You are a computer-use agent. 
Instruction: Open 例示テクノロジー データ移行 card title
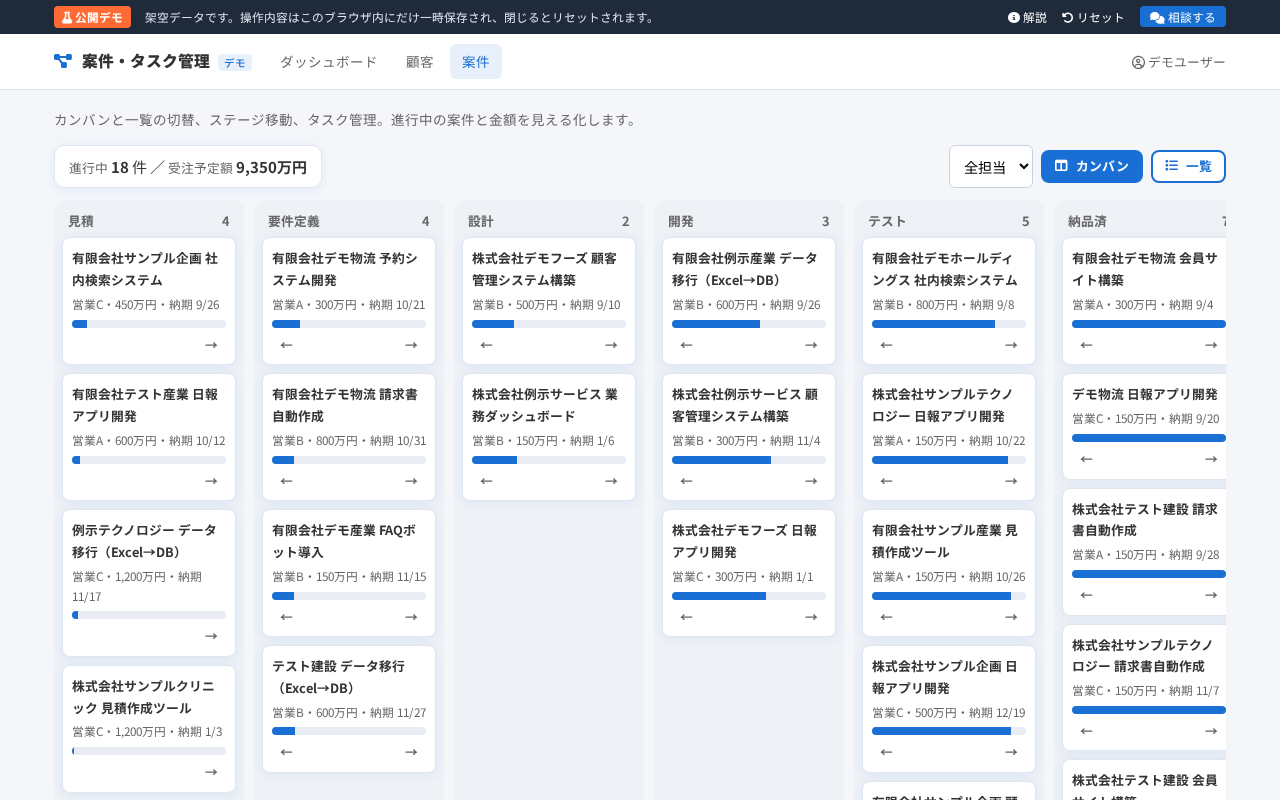(x=144, y=541)
